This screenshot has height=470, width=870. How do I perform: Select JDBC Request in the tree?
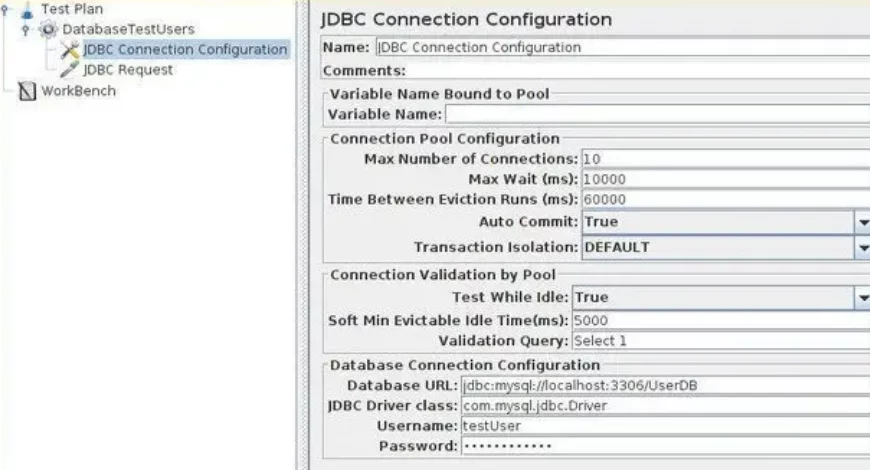click(128, 70)
